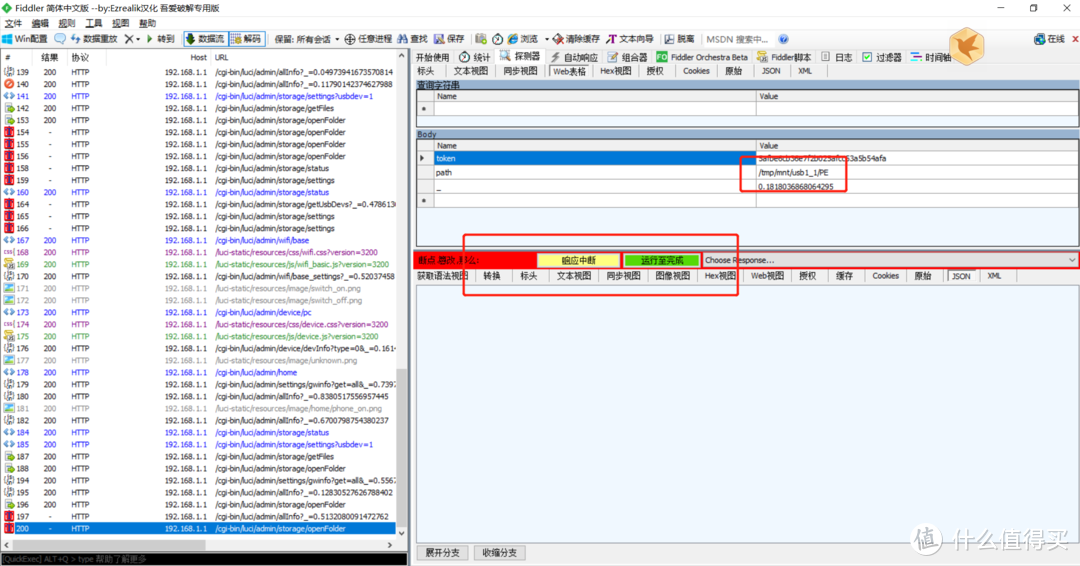Toggle the 解码 decode button
Screen dimensions: 1080x566
pos(247,39)
